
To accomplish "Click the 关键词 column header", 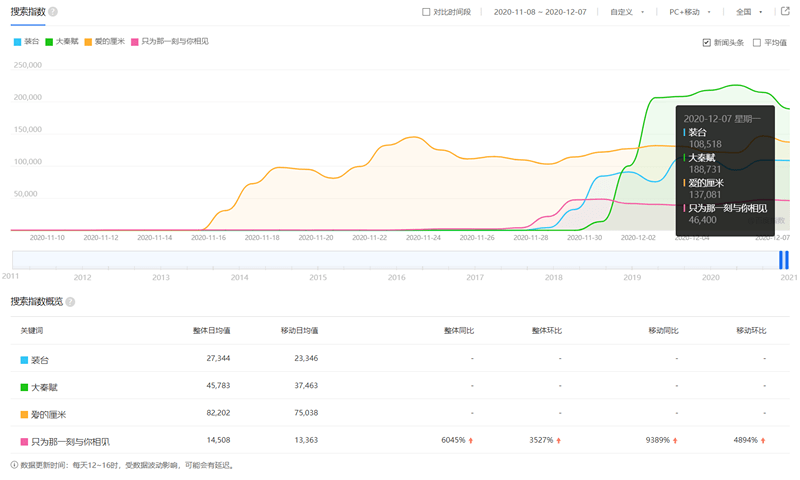I will [x=32, y=331].
